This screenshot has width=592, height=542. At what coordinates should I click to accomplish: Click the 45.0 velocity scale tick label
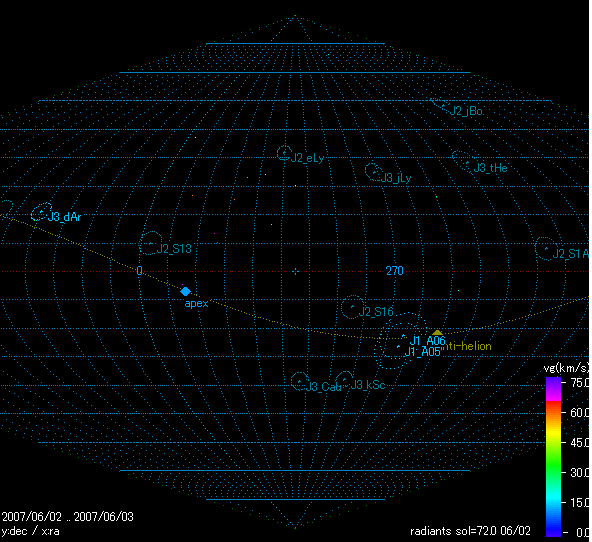[580, 442]
